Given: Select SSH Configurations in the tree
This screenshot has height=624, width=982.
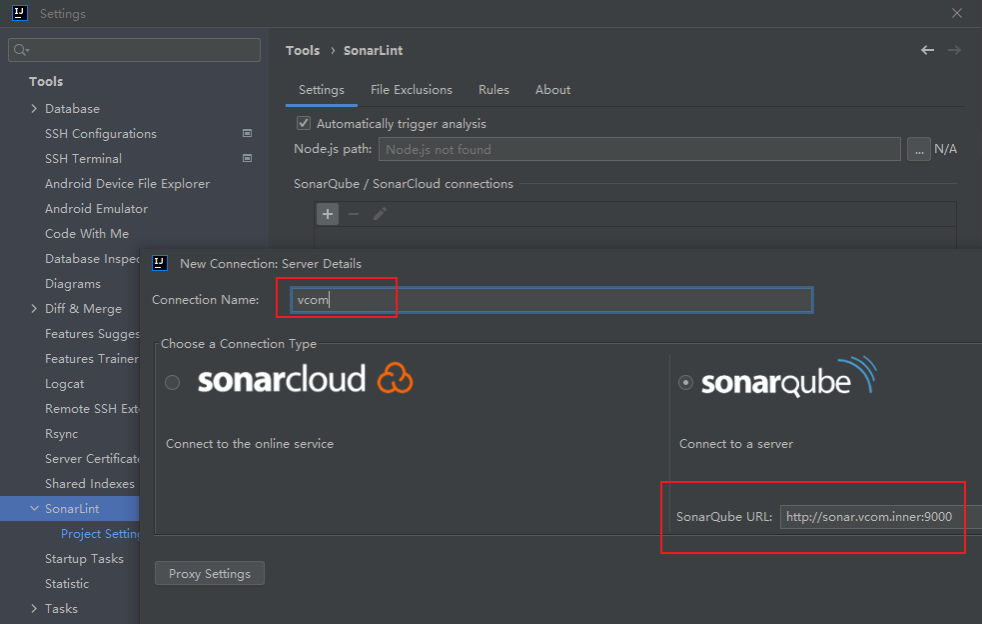Looking at the screenshot, I should point(101,133).
